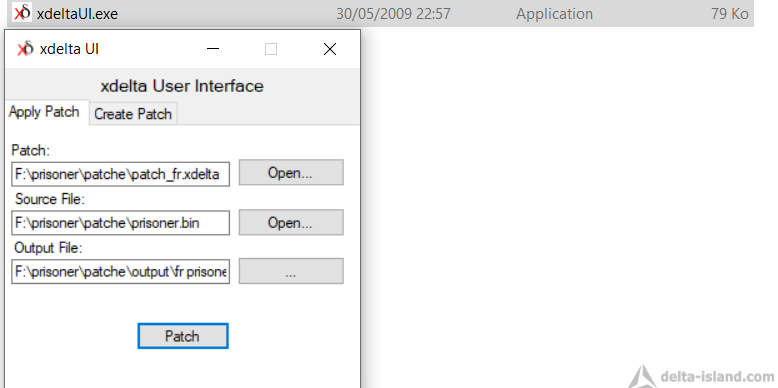Viewport: 778px width, 388px height.
Task: Click the Output File: label
Action: 48,248
